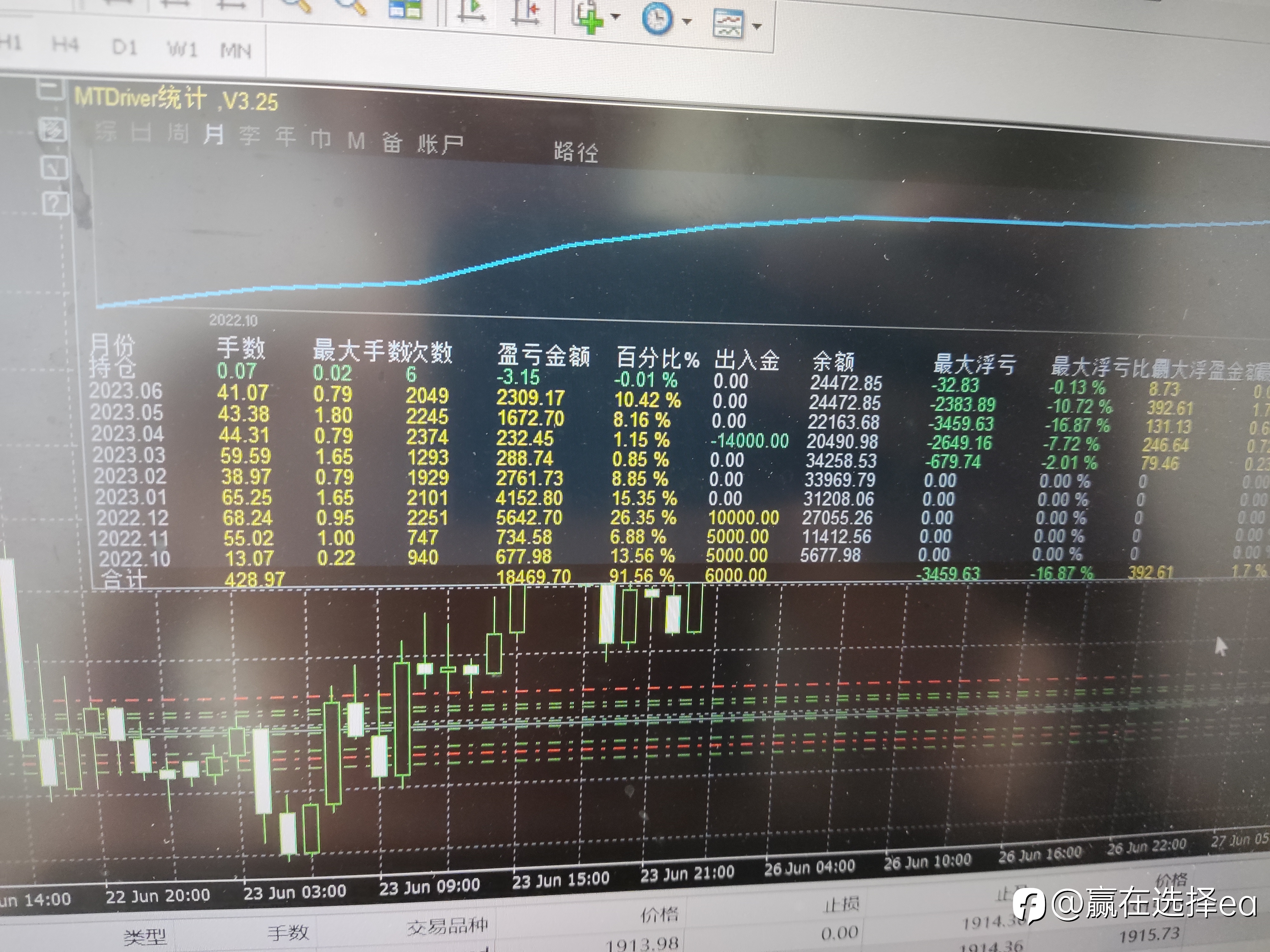Open the Periods clock dropdown arrow

pos(687,22)
